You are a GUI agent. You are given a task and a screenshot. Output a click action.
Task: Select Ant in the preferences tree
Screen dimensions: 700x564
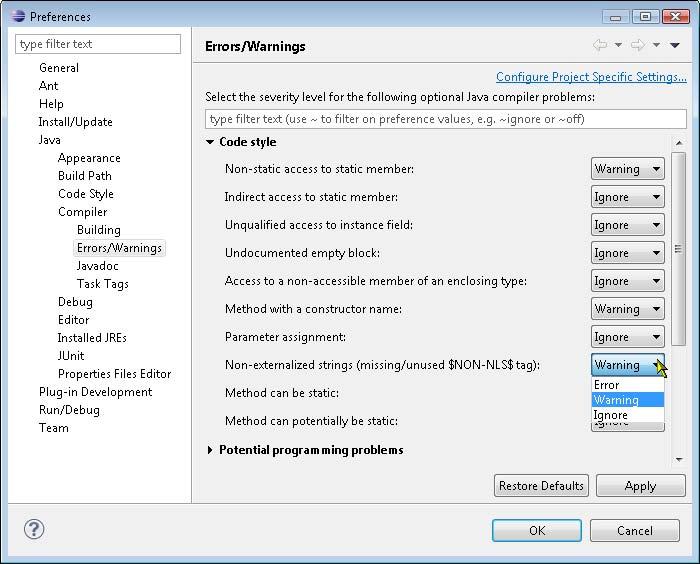click(48, 86)
